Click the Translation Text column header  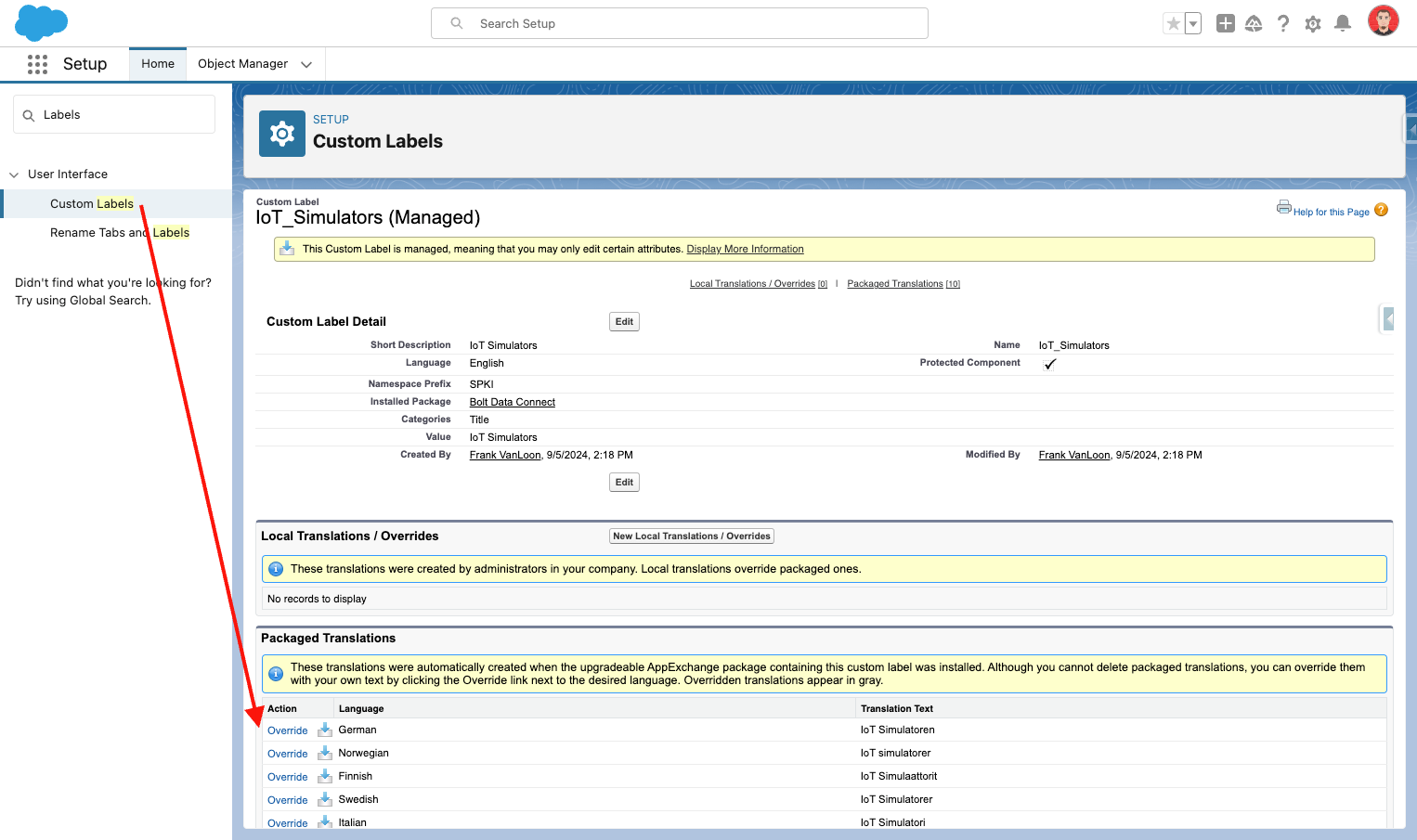pyautogui.click(x=897, y=709)
